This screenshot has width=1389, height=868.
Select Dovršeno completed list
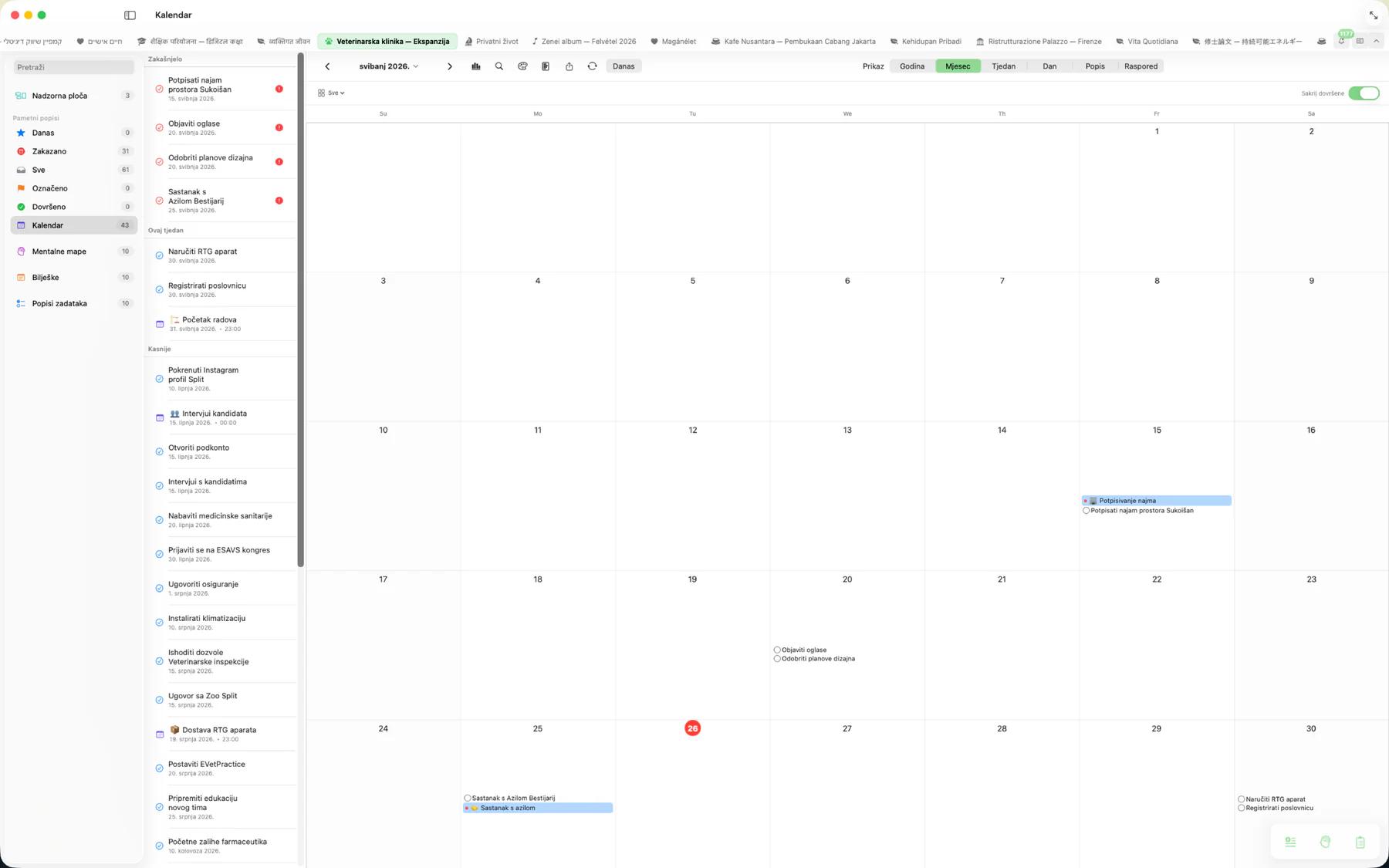(x=74, y=207)
